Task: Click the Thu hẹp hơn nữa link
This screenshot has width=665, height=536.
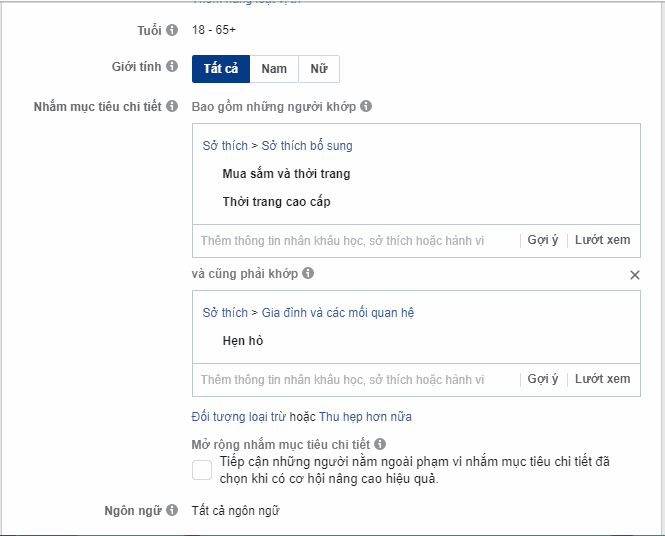Action: point(365,417)
